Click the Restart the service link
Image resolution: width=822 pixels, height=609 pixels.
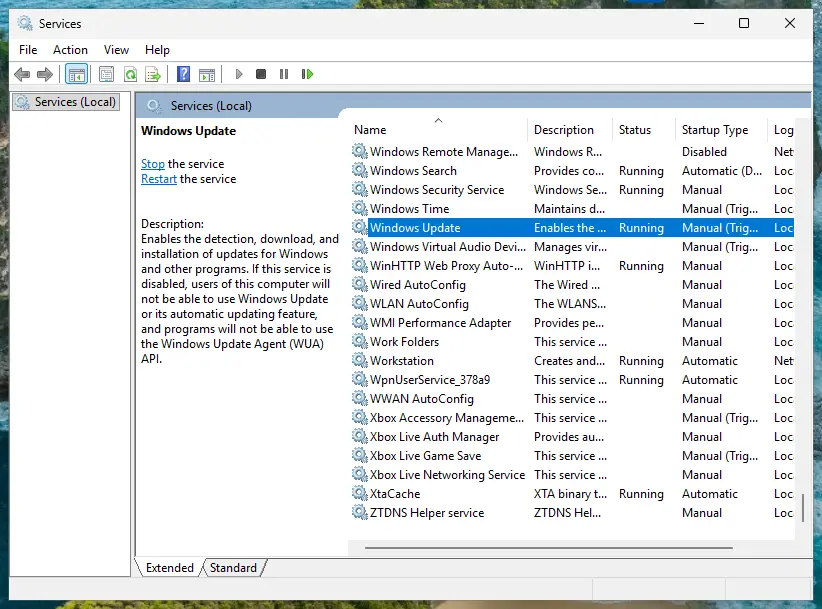pyautogui.click(x=159, y=179)
